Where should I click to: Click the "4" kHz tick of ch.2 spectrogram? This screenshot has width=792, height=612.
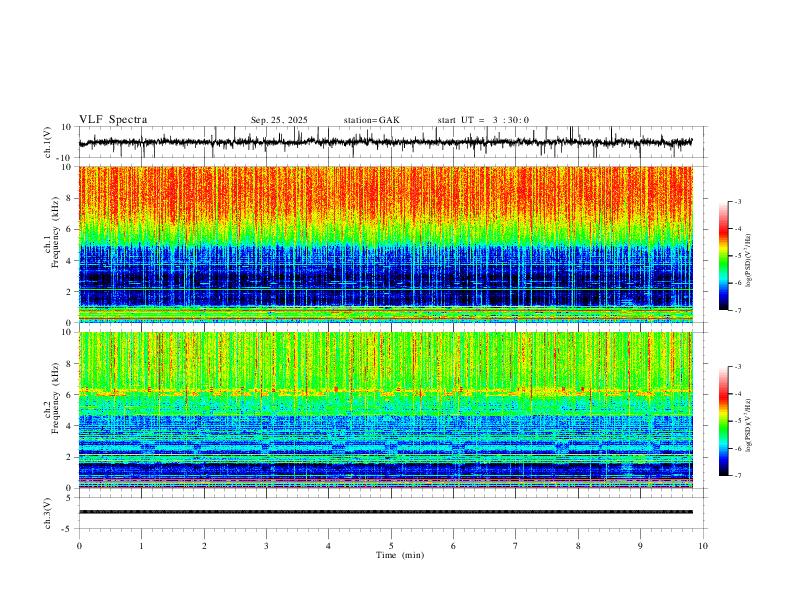click(70, 426)
